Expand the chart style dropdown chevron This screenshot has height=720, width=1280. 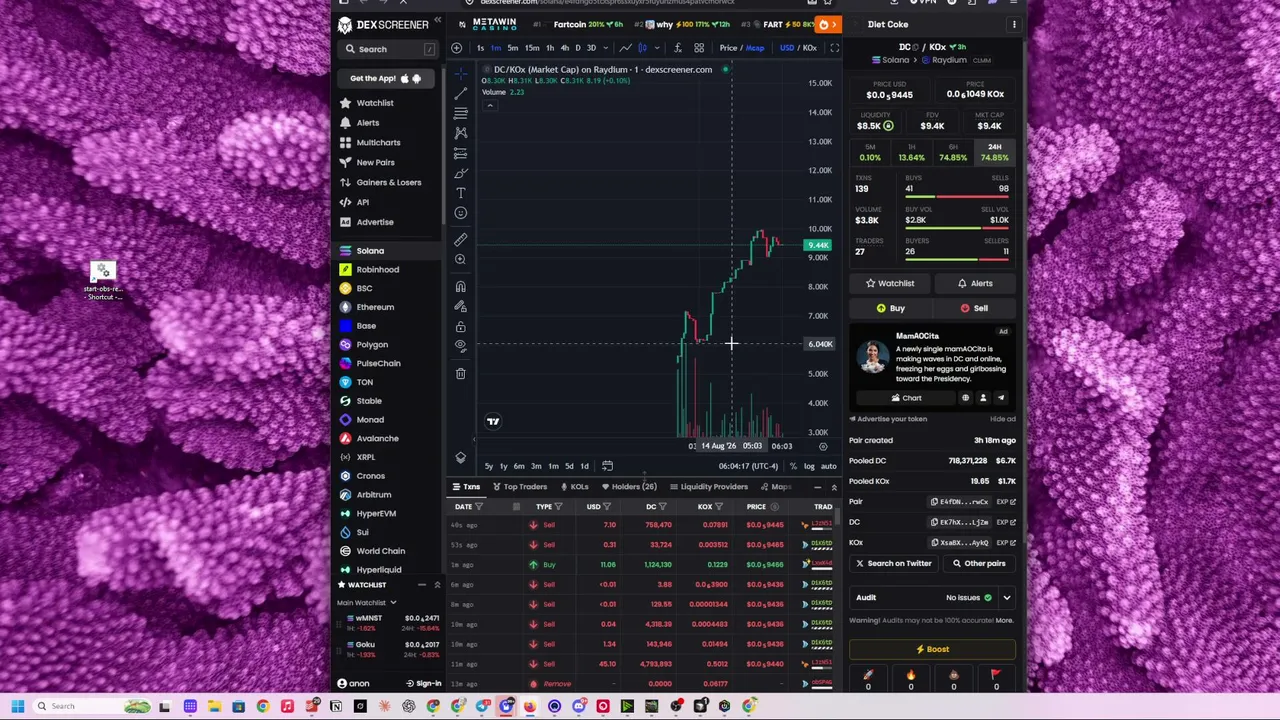tap(656, 48)
